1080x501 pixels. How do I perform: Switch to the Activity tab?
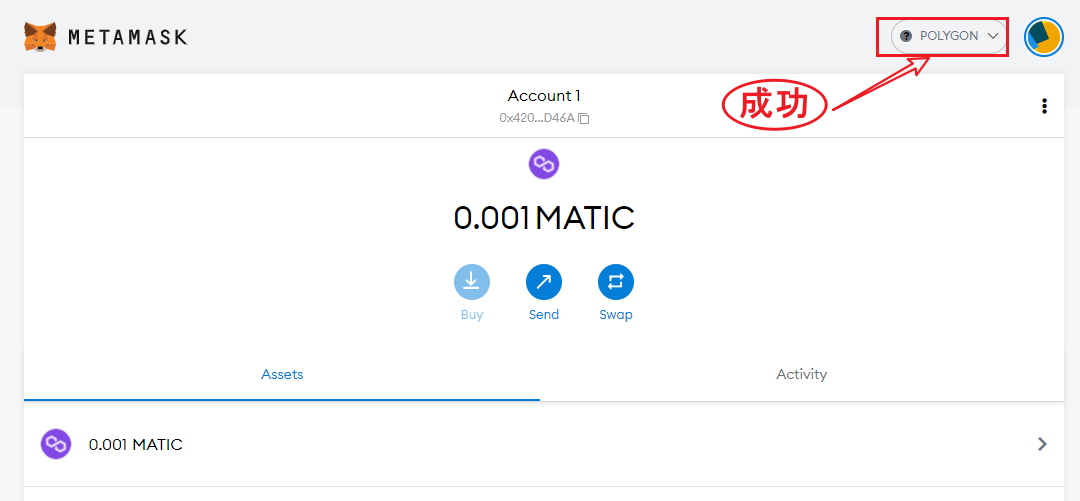[x=801, y=374]
